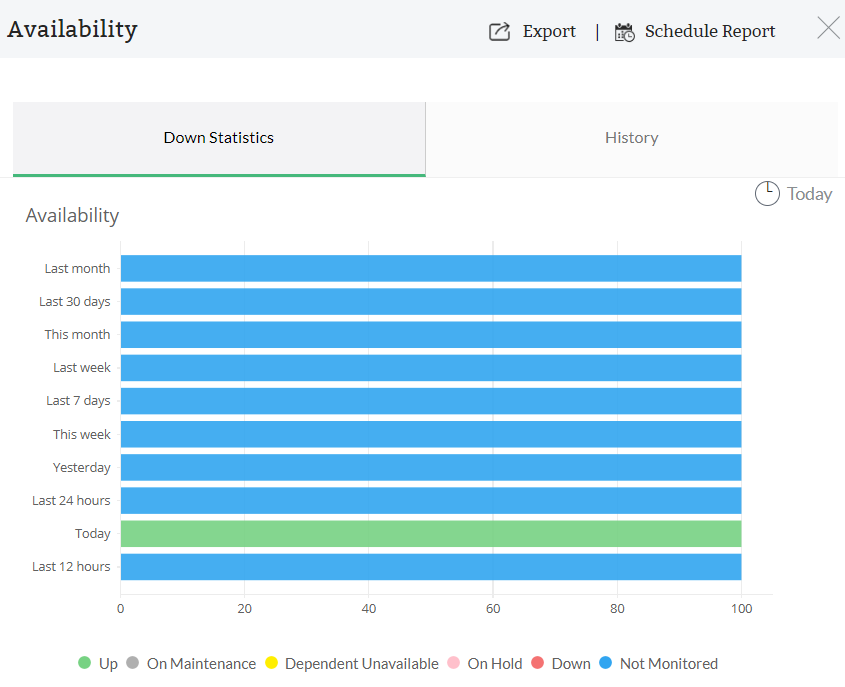Click the yellow Dependent Unavailable legend dot
Image resolution: width=845 pixels, height=687 pixels.
(x=271, y=663)
